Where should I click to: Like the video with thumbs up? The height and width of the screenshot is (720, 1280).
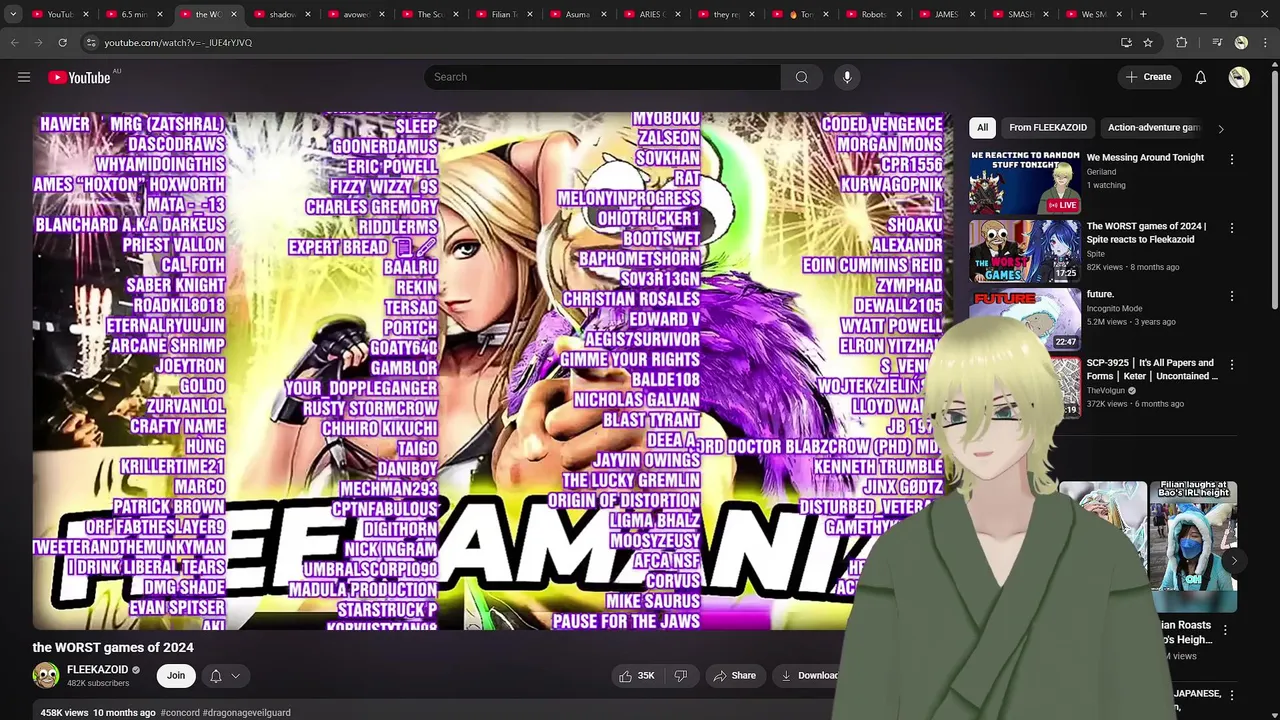click(x=636, y=676)
